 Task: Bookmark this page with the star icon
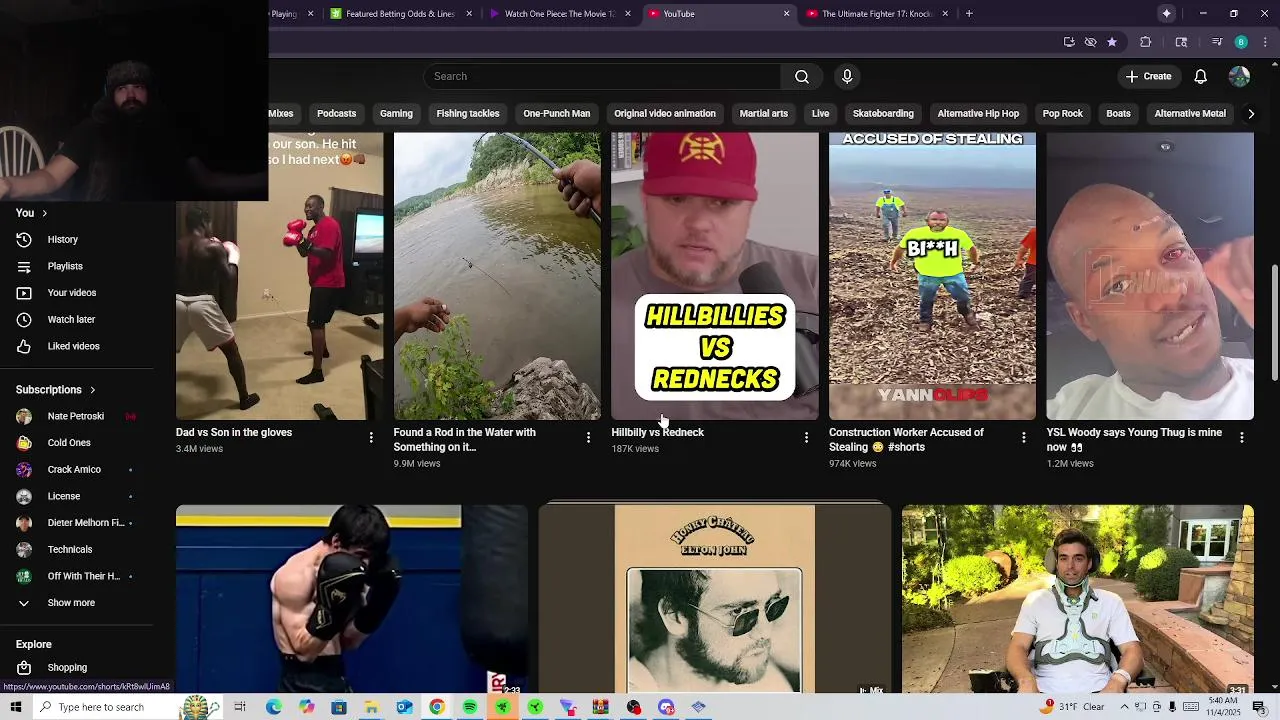pos(1112,42)
